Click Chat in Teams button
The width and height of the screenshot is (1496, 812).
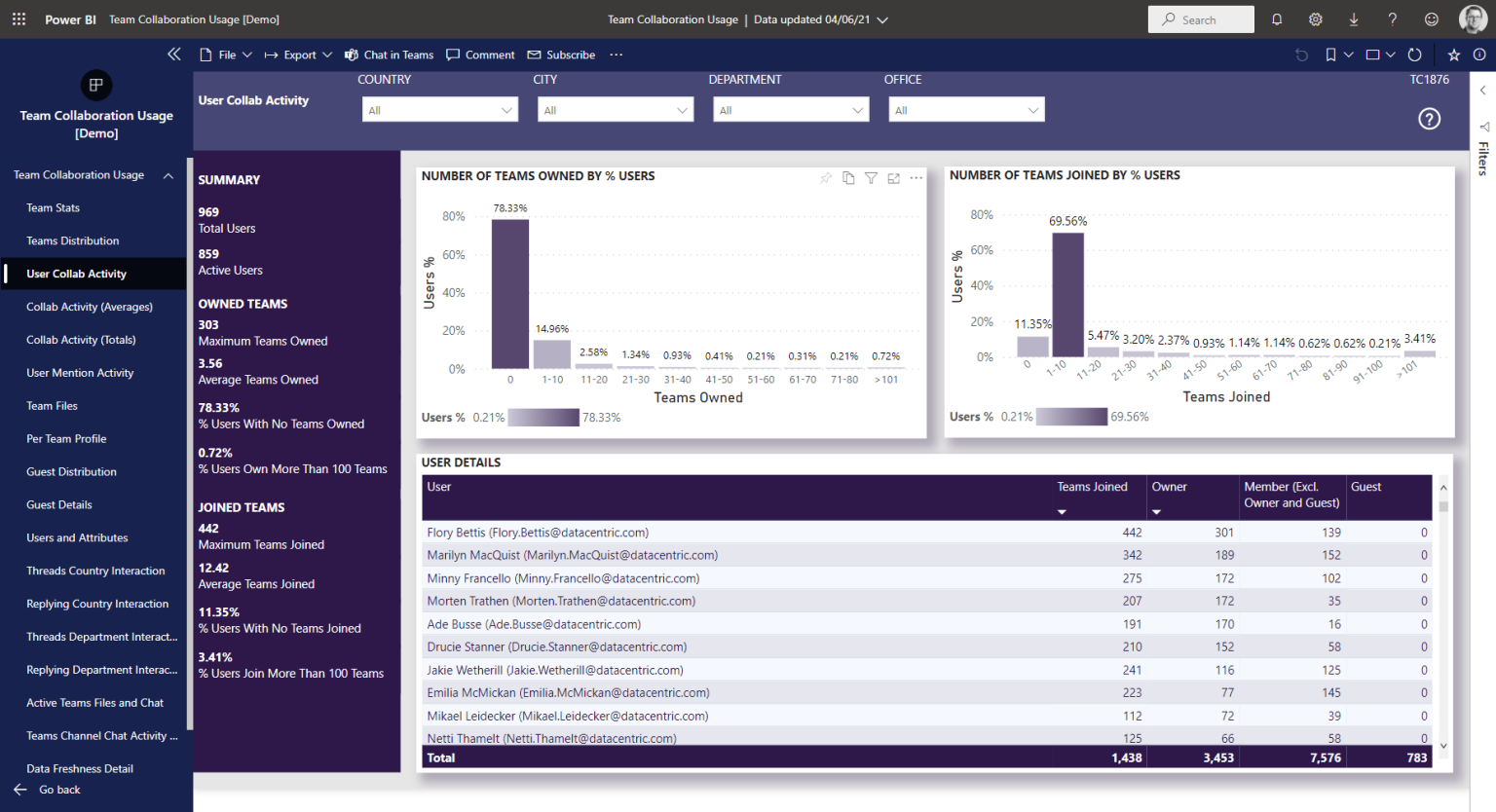point(389,55)
